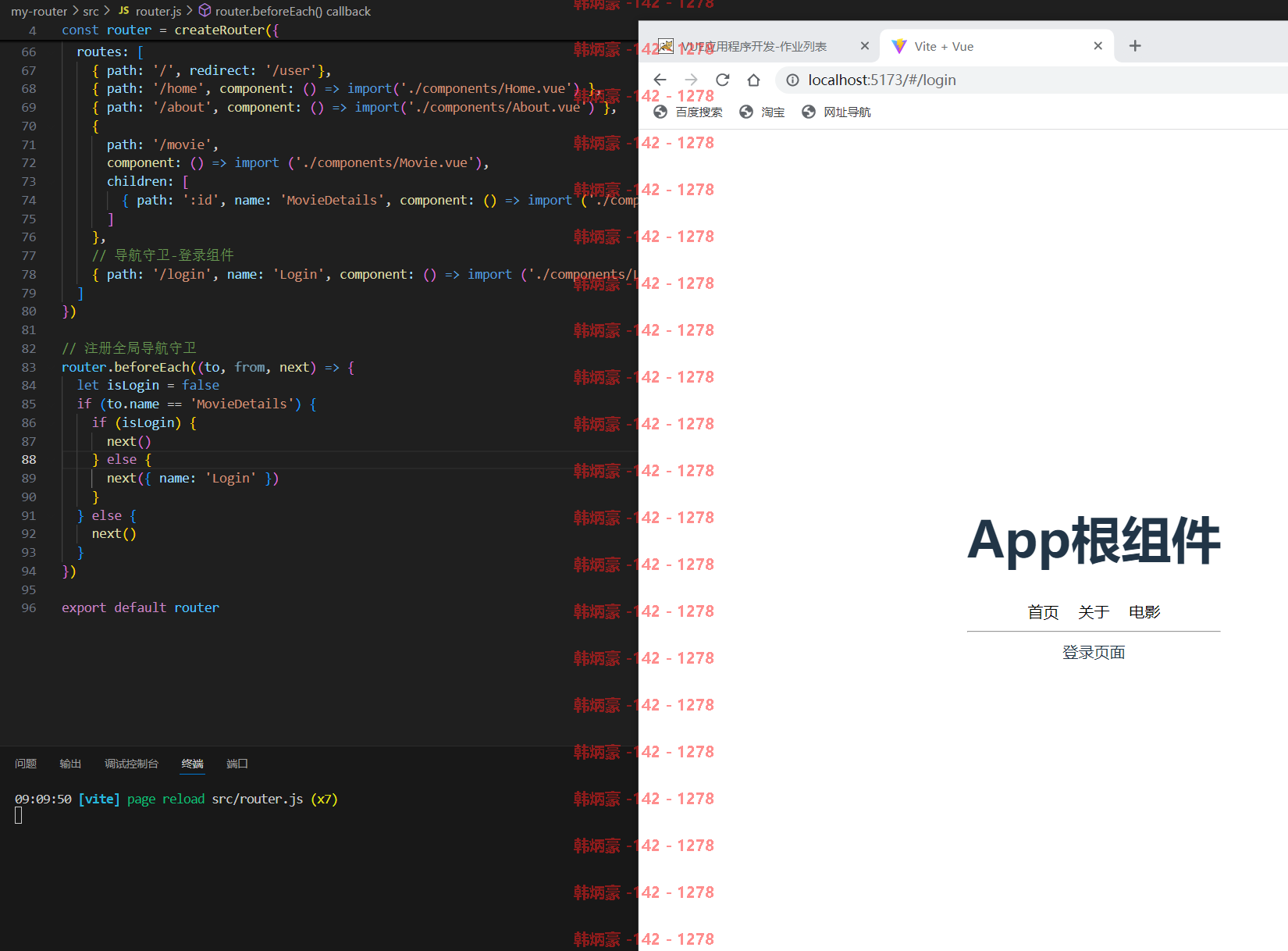Click the '// 注册全局导航守卫' comment
1288x951 pixels.
129,348
